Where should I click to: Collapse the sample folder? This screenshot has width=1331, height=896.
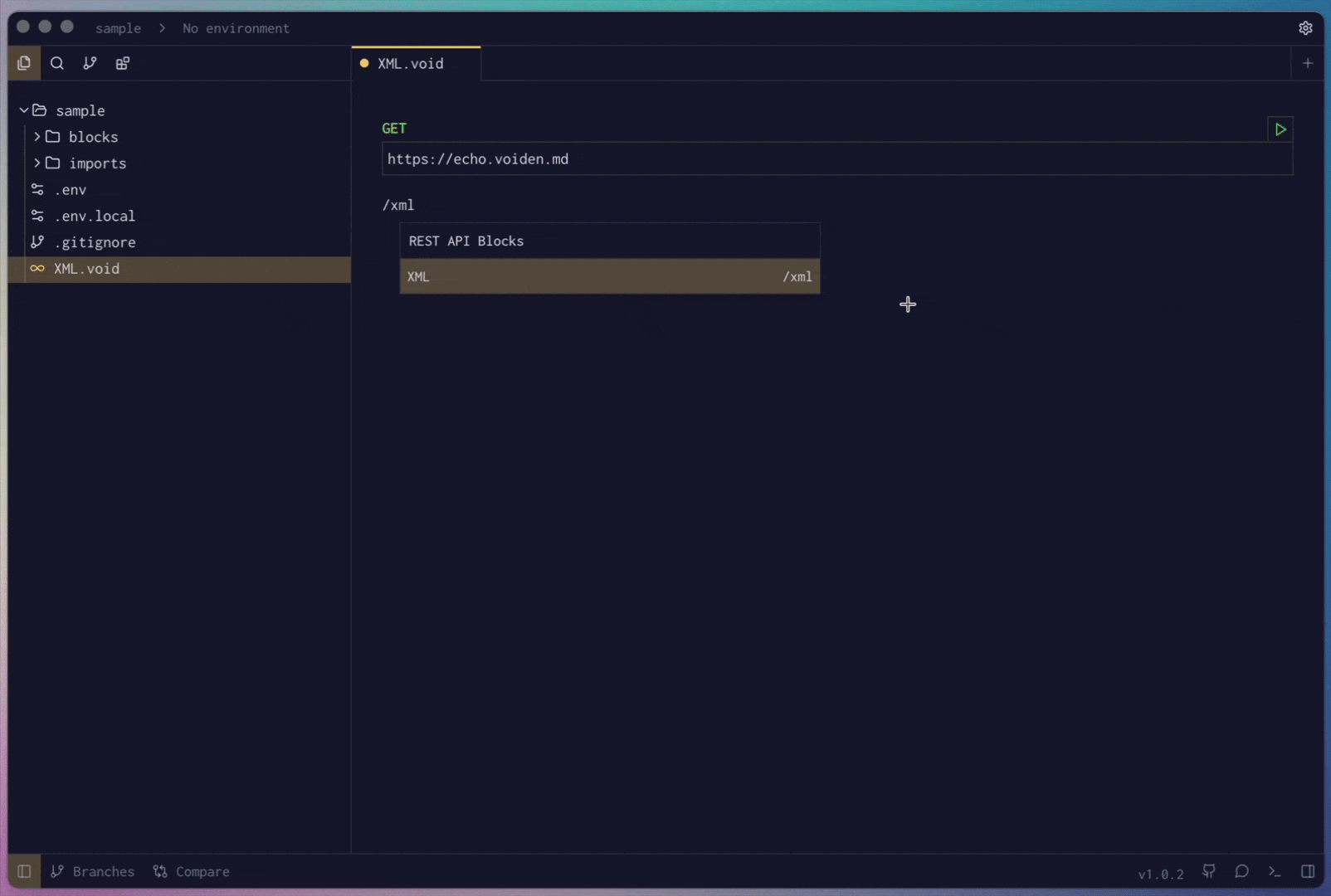pos(24,110)
